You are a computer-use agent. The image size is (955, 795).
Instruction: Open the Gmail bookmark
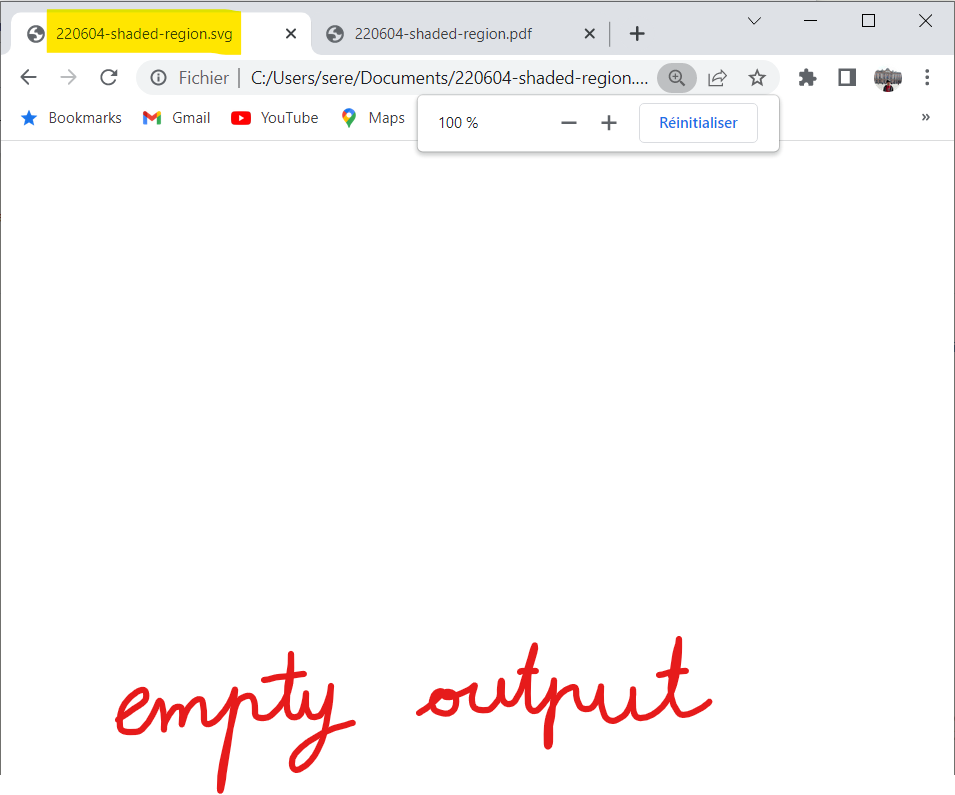tap(177, 118)
